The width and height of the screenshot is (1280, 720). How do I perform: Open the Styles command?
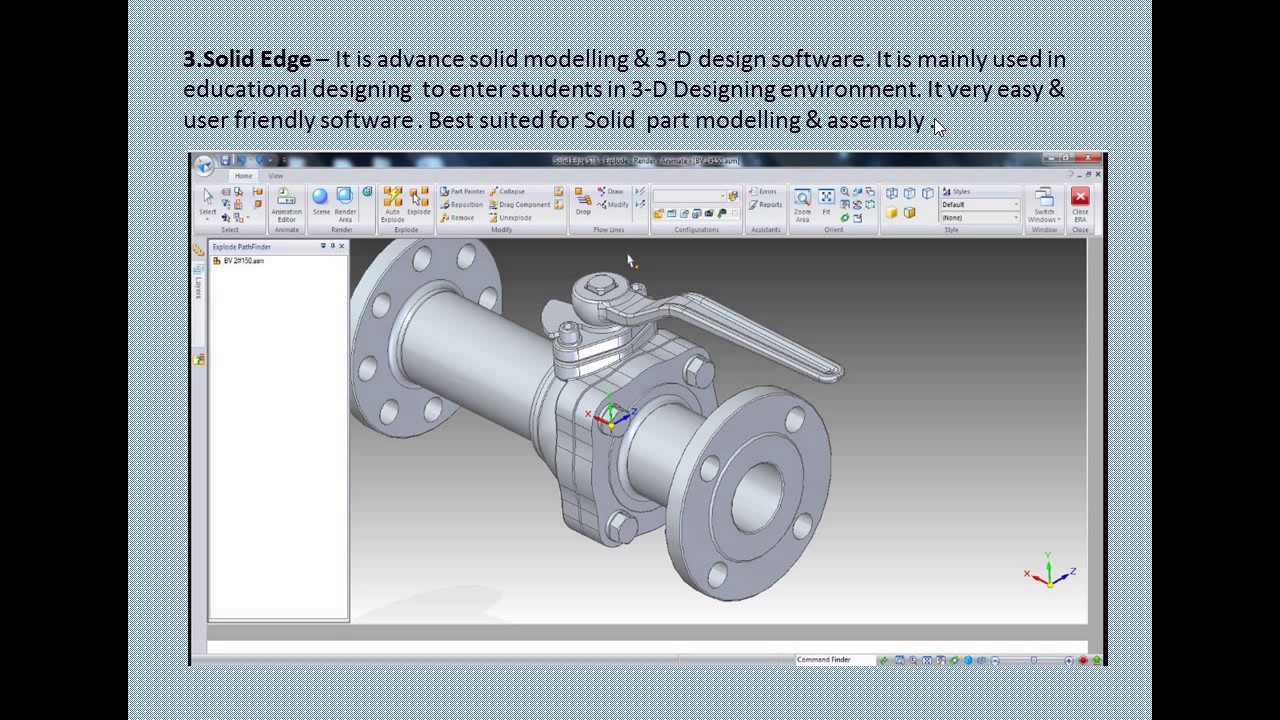click(x=955, y=191)
